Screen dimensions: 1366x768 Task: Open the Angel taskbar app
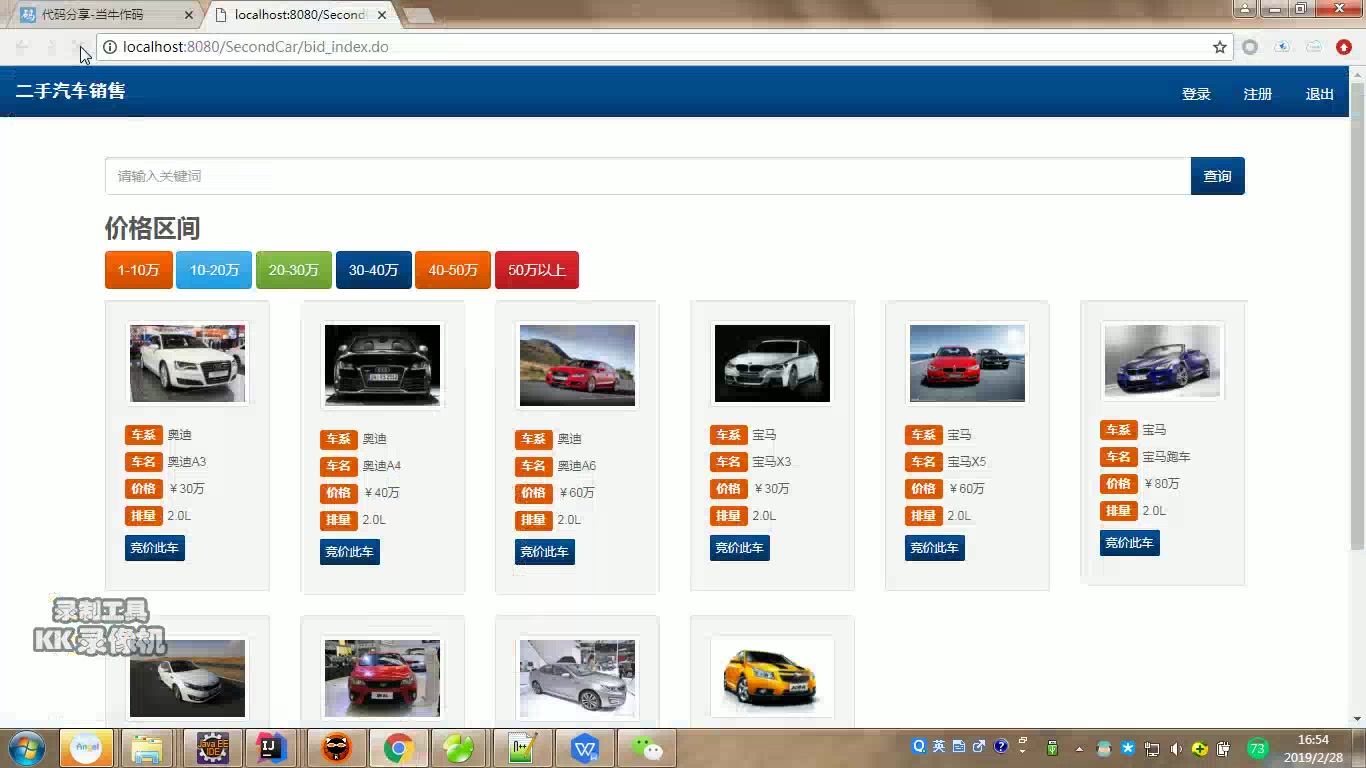(86, 748)
